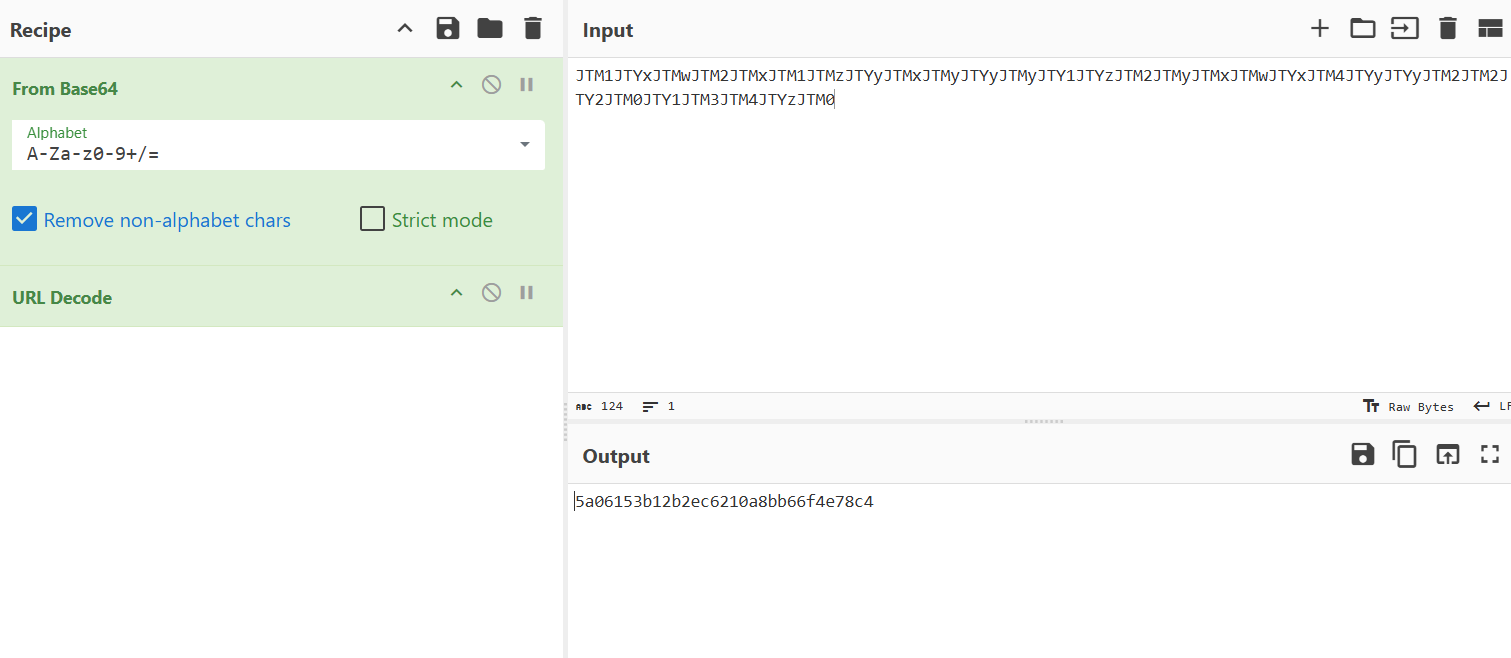Screen dimensions: 1511x658
Task: Collapse the From Base64 operation
Action: pos(456,85)
